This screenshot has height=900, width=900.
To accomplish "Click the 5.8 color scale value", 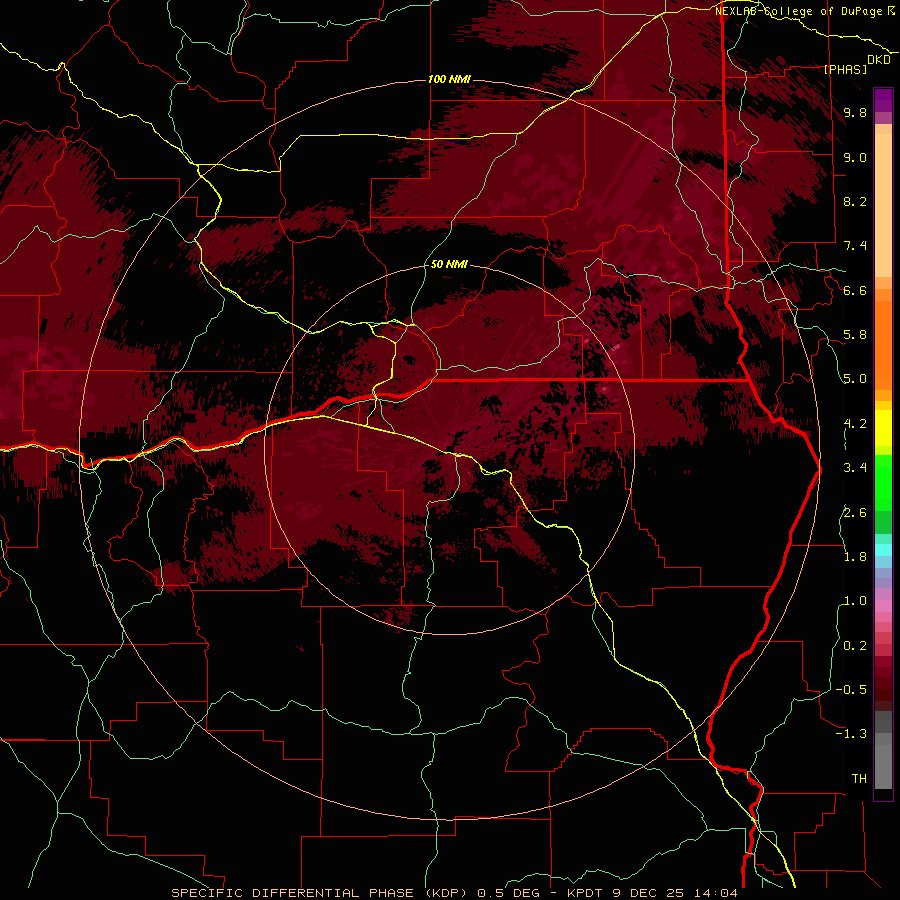I will [x=855, y=335].
